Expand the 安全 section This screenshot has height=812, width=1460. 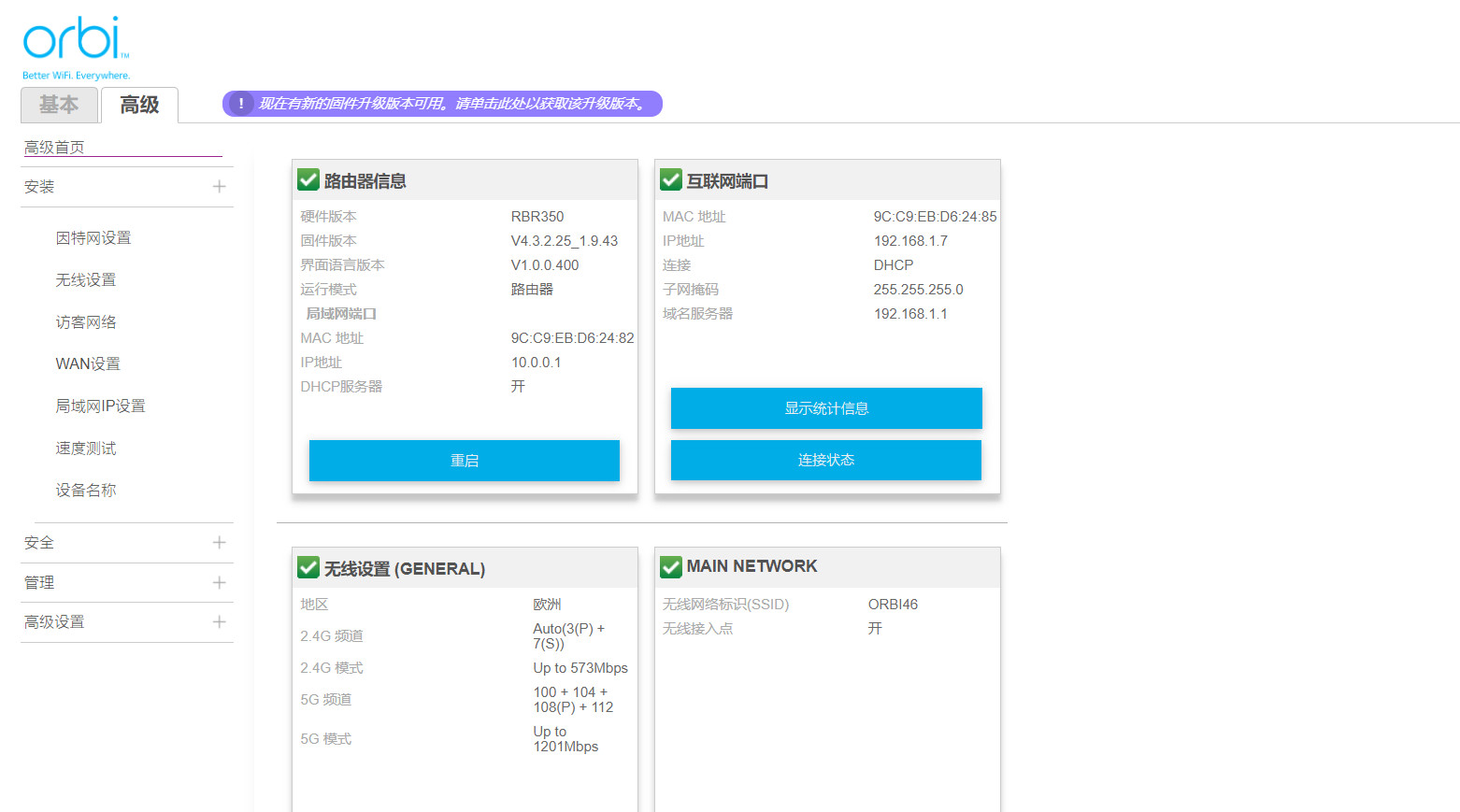(x=220, y=542)
